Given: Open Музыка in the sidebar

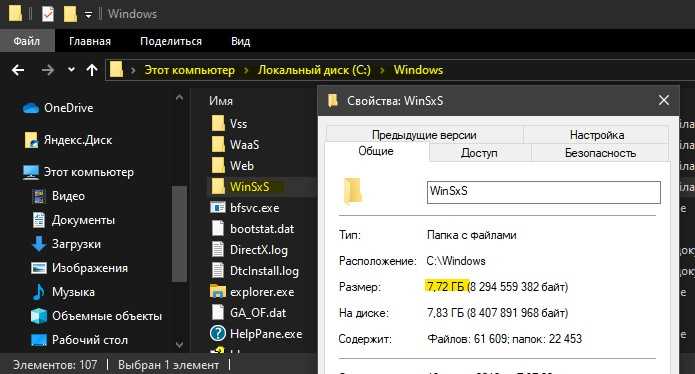Looking at the screenshot, I should (x=73, y=292).
